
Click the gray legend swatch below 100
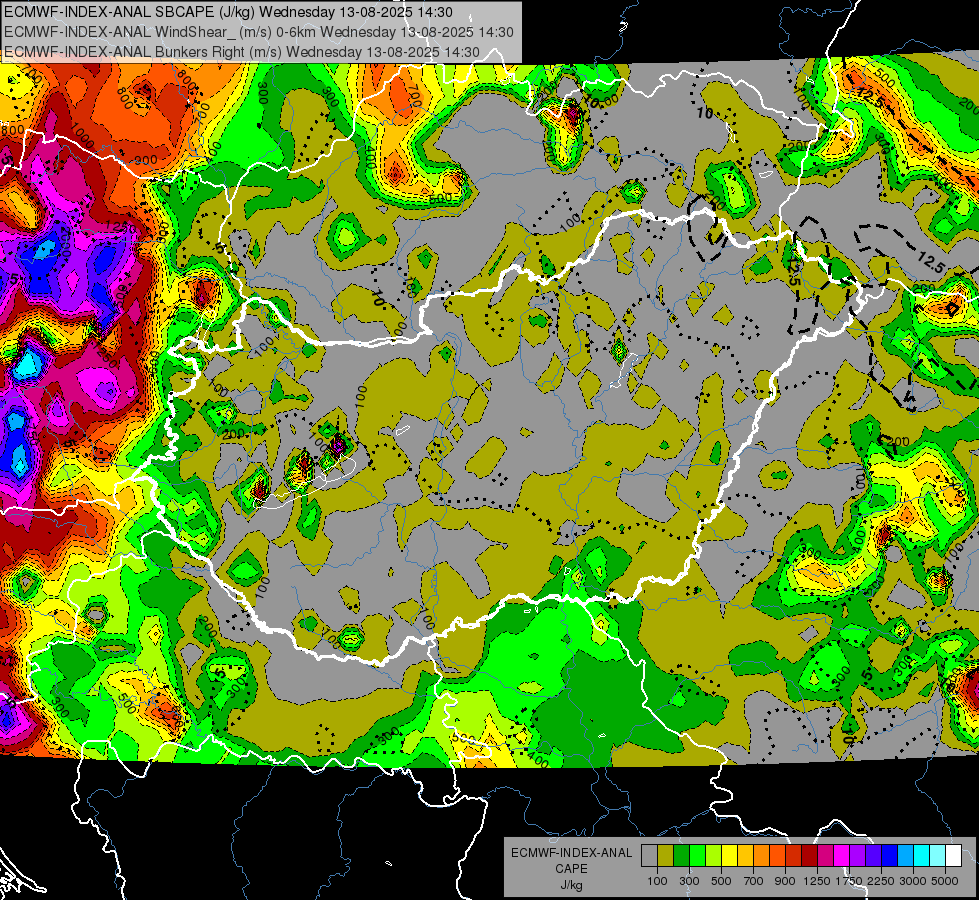649,856
